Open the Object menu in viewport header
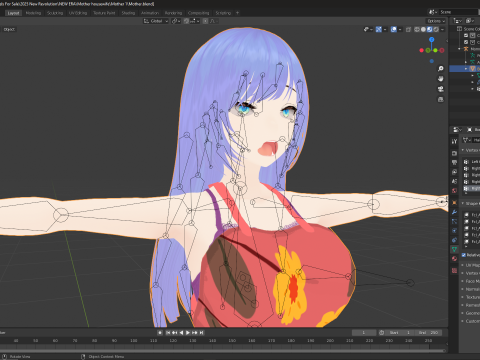The height and width of the screenshot is (360, 480). click(9, 30)
